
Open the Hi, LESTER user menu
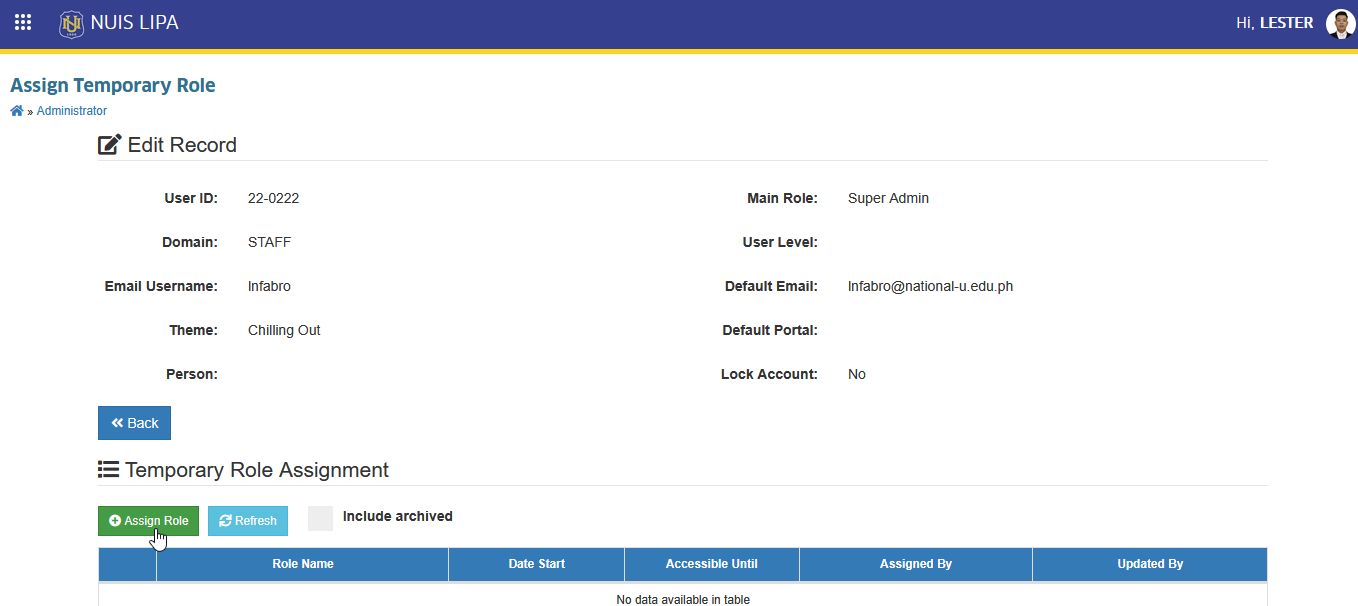click(1275, 23)
